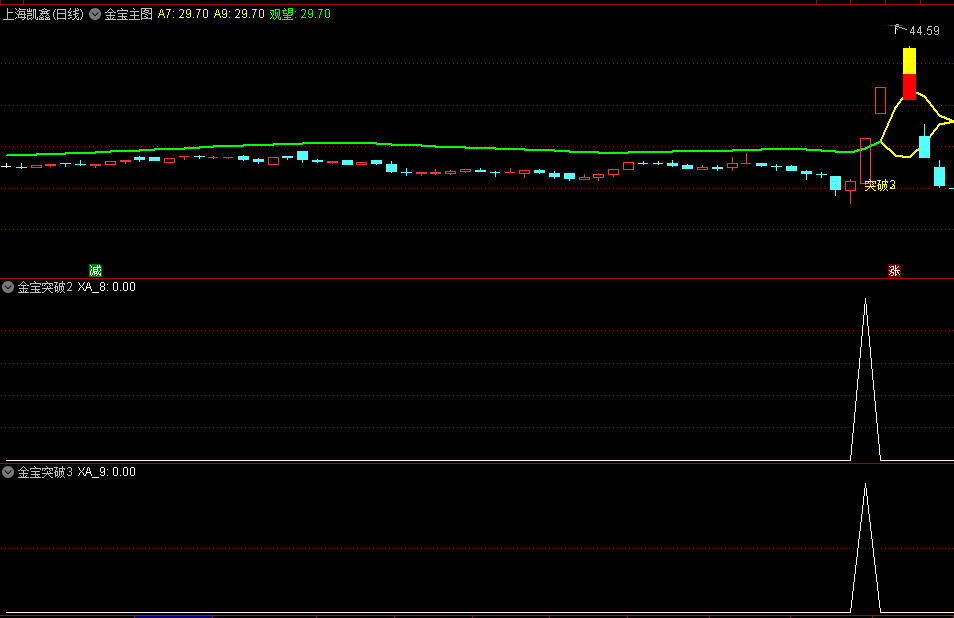Click the green 减 marker icon

pyautogui.click(x=96, y=271)
